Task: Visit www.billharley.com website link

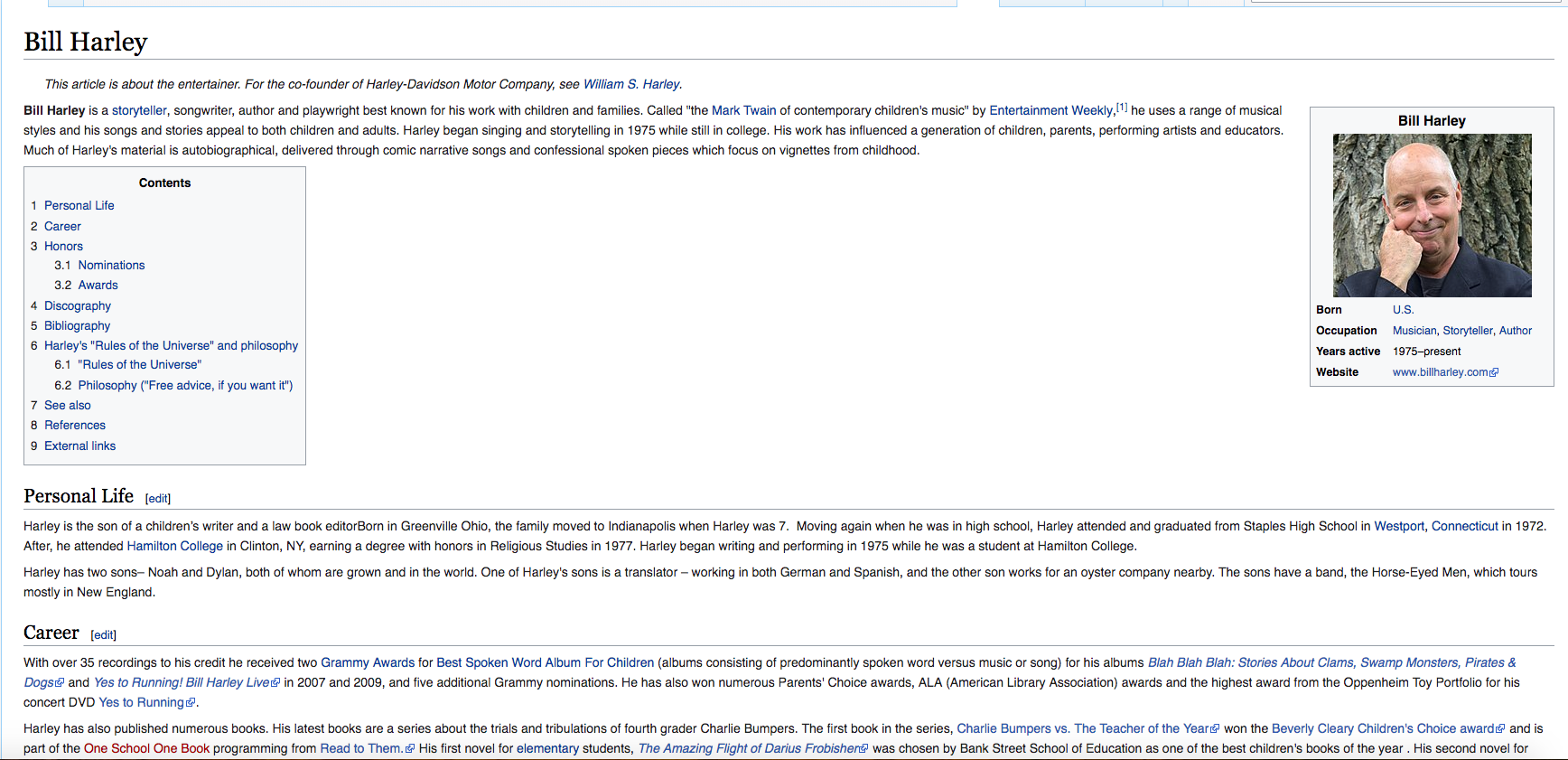Action: point(1440,371)
